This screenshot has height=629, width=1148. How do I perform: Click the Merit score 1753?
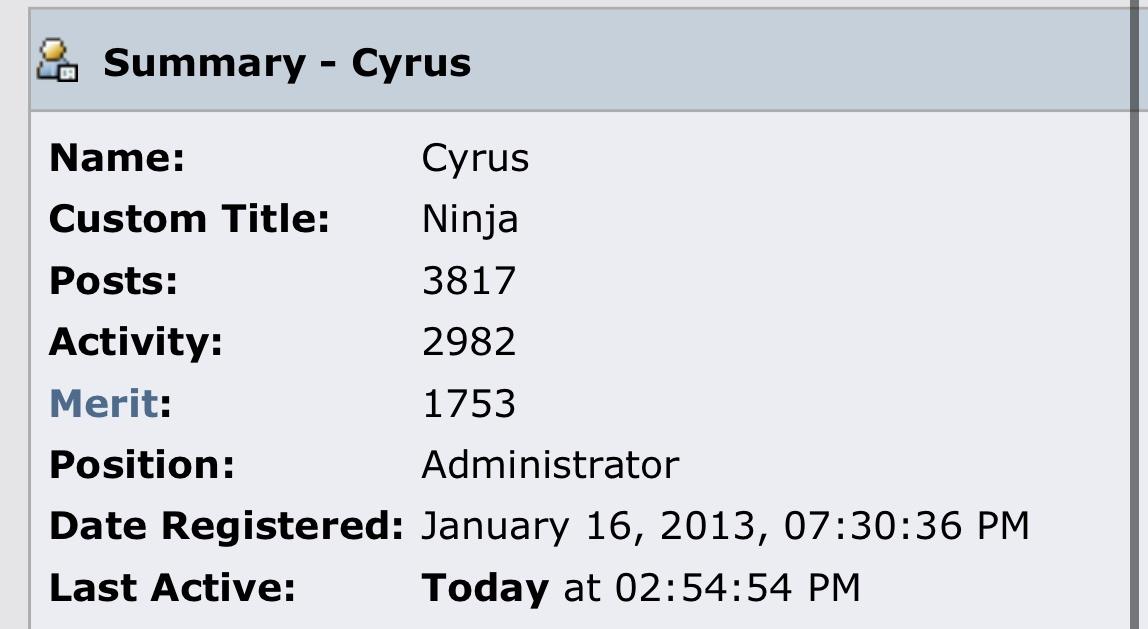click(469, 403)
